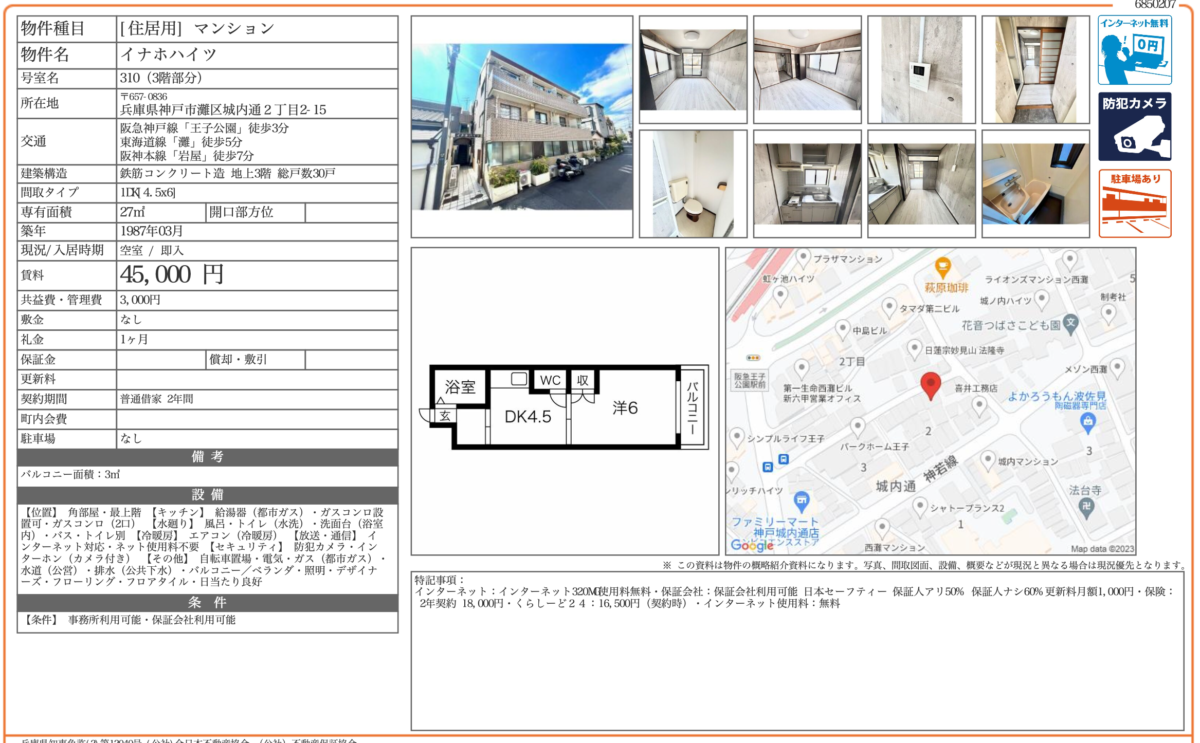Click the bus stop icon above 阪急王子公園駅前
Viewport: 1200px width, 743px height.
click(752, 357)
